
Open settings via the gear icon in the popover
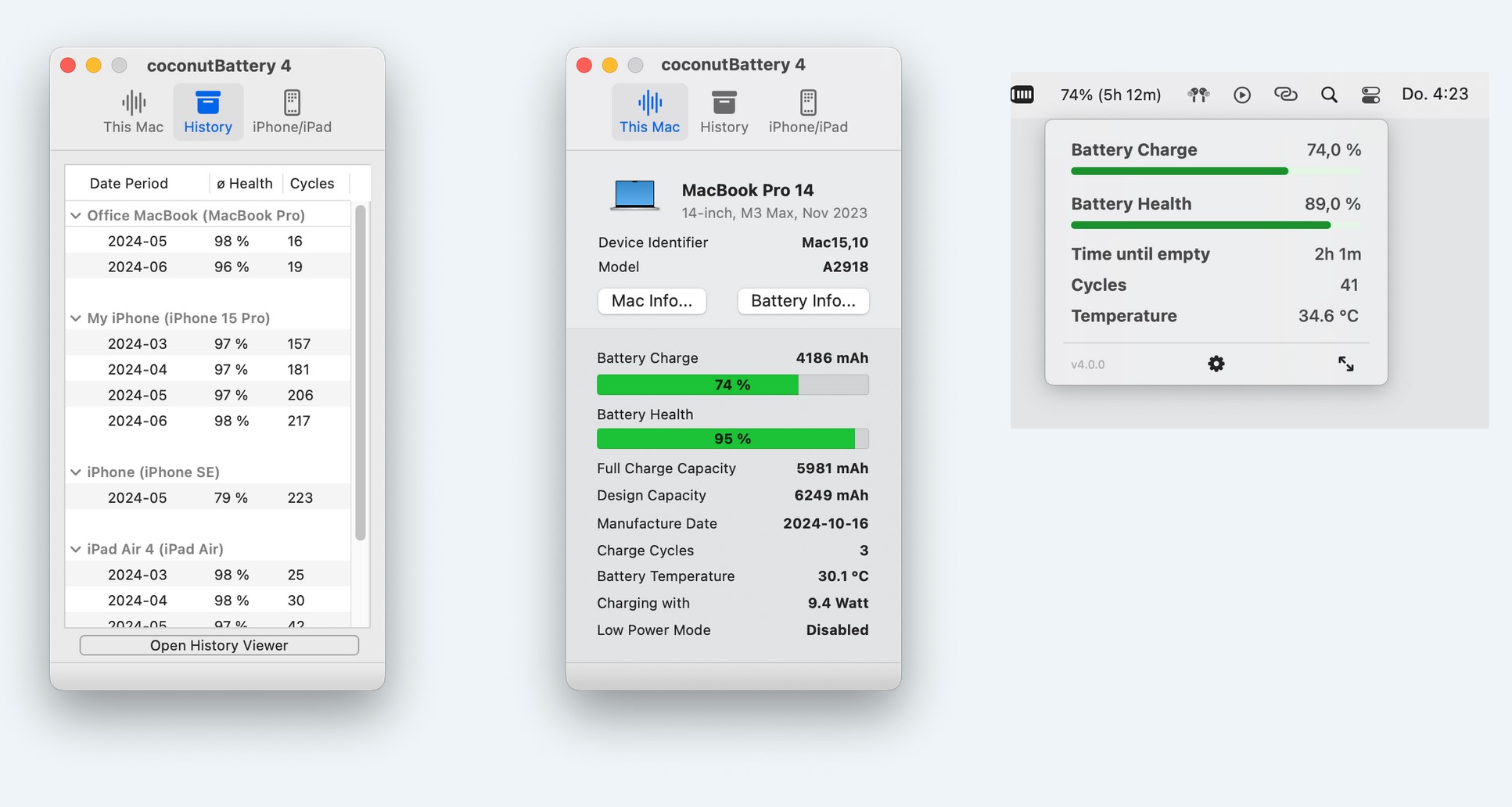[x=1216, y=363]
